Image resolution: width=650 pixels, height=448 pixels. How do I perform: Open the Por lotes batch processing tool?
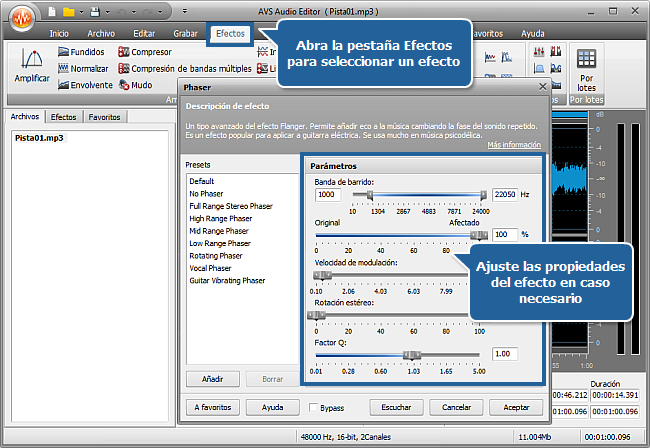click(x=586, y=70)
